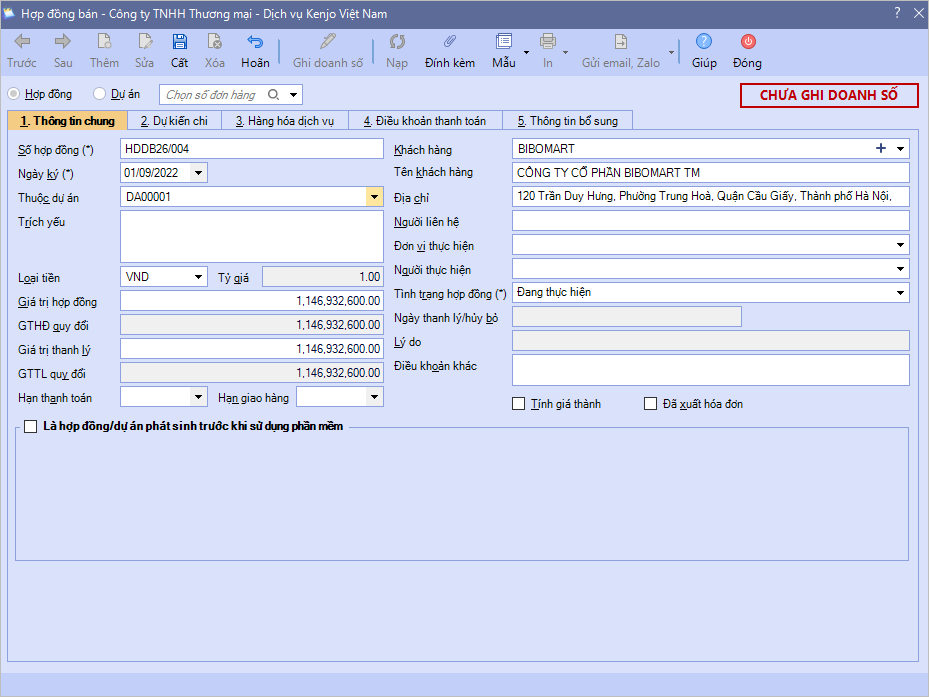This screenshot has width=929, height=697.
Task: Expand the Thuộc dự án dropdown
Action: (374, 197)
